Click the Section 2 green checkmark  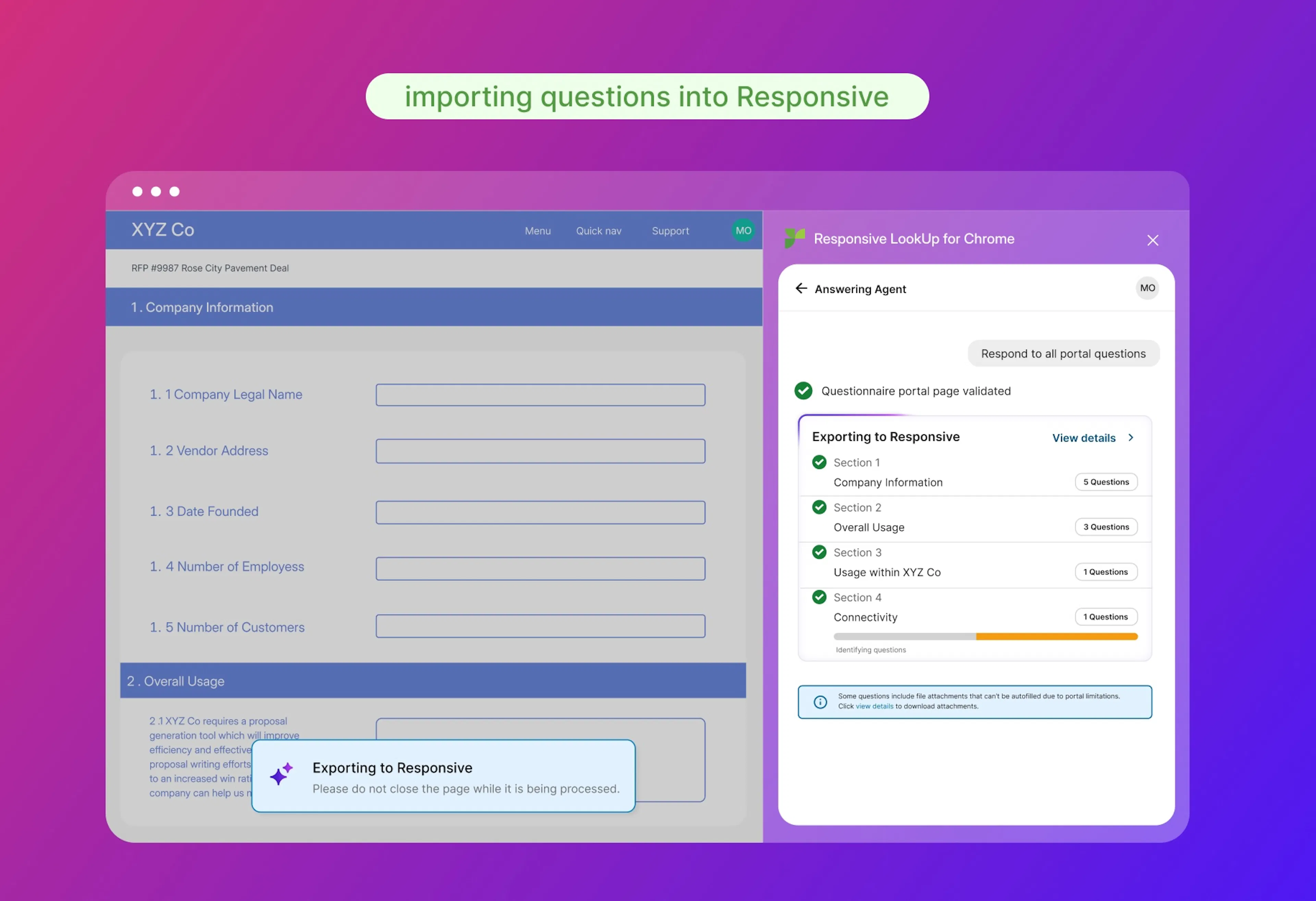pos(819,507)
